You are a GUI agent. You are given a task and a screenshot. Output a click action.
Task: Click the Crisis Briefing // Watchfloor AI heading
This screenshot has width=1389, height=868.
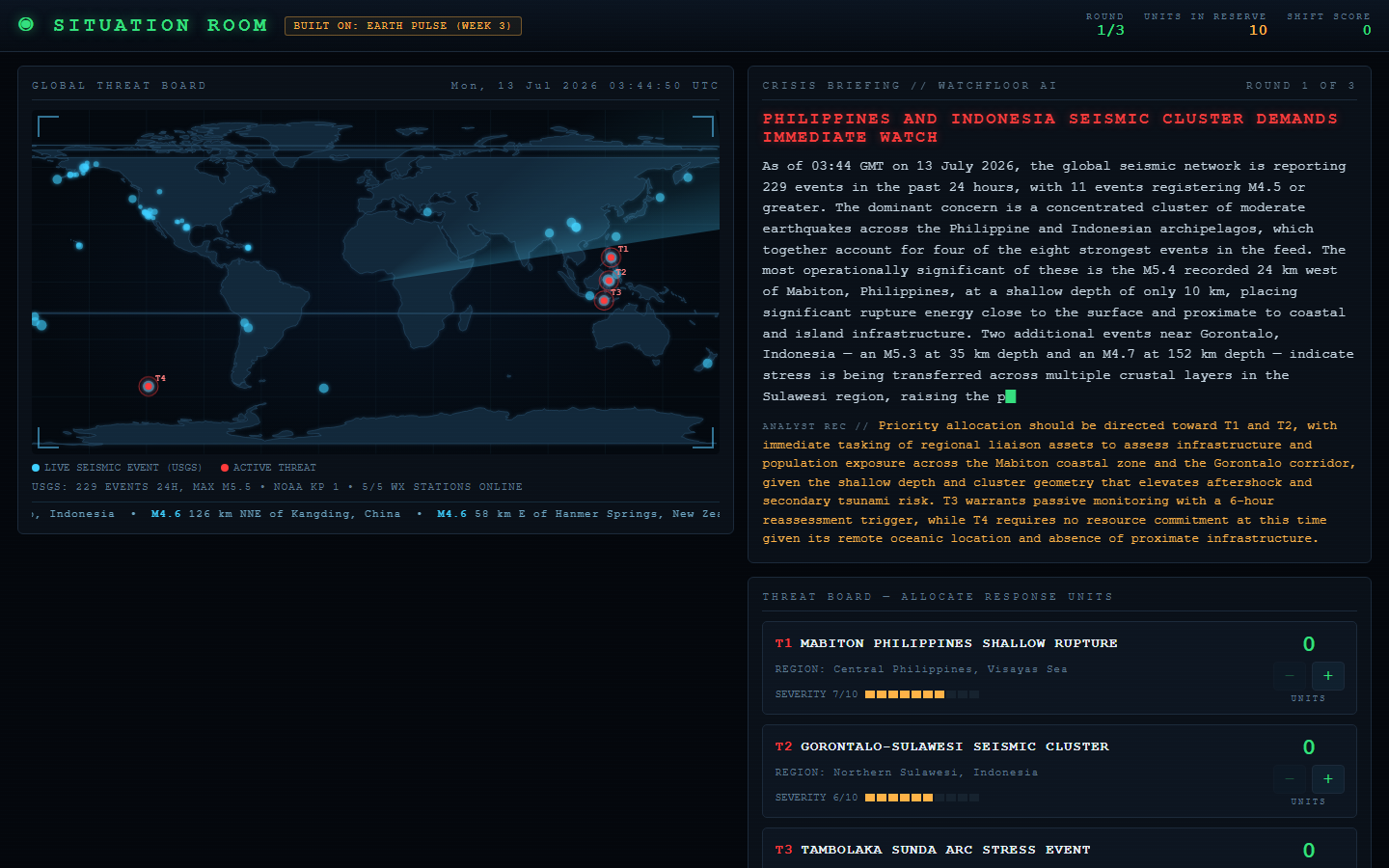tap(910, 86)
